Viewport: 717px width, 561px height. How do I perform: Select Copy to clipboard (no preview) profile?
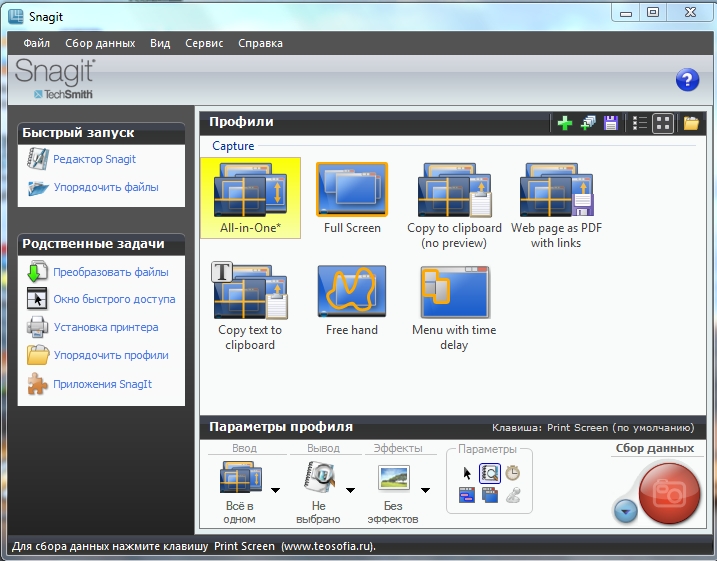pos(454,205)
